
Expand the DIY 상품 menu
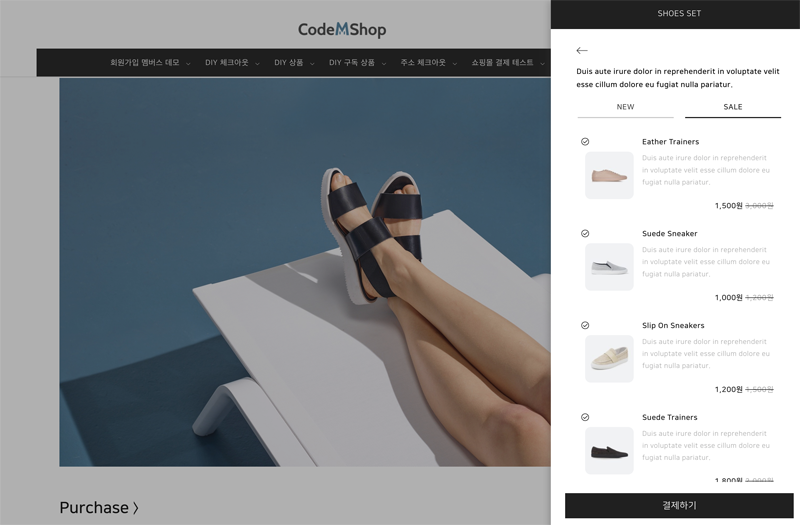[x=294, y=63]
